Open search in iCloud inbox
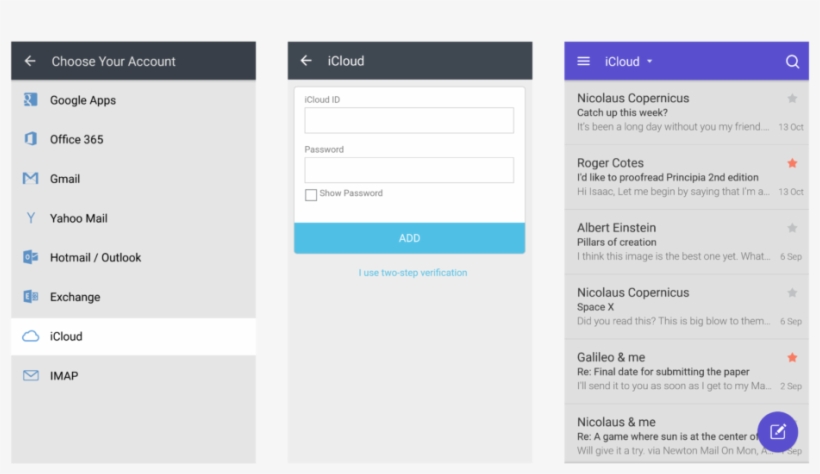Screen dimensions: 820x474 point(792,61)
